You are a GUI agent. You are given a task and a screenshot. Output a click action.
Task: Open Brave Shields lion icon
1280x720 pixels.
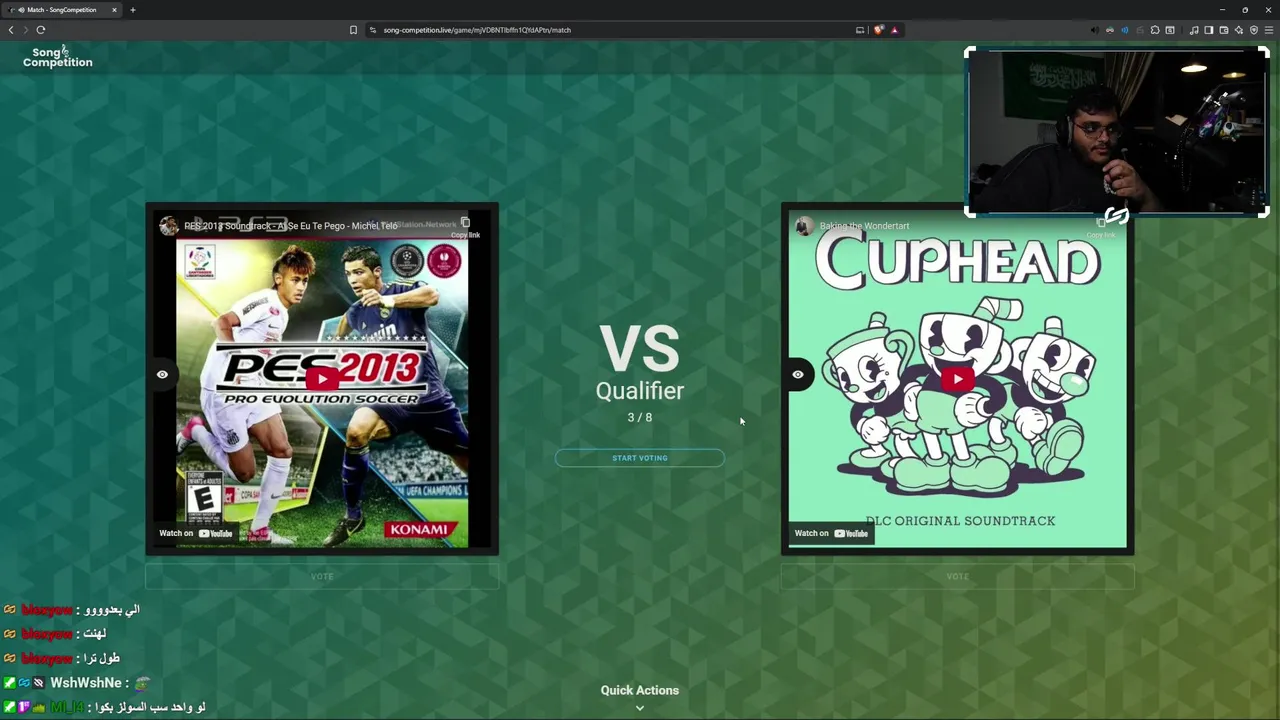coord(879,30)
